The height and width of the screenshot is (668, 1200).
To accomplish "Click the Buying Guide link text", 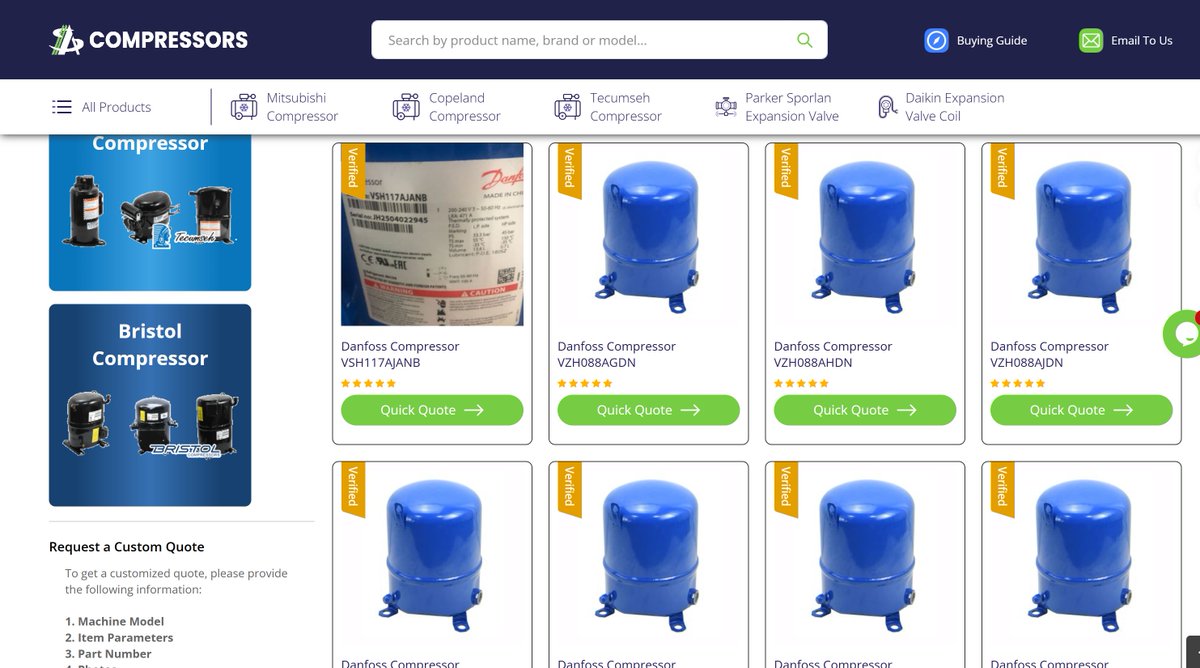I will tap(992, 41).
